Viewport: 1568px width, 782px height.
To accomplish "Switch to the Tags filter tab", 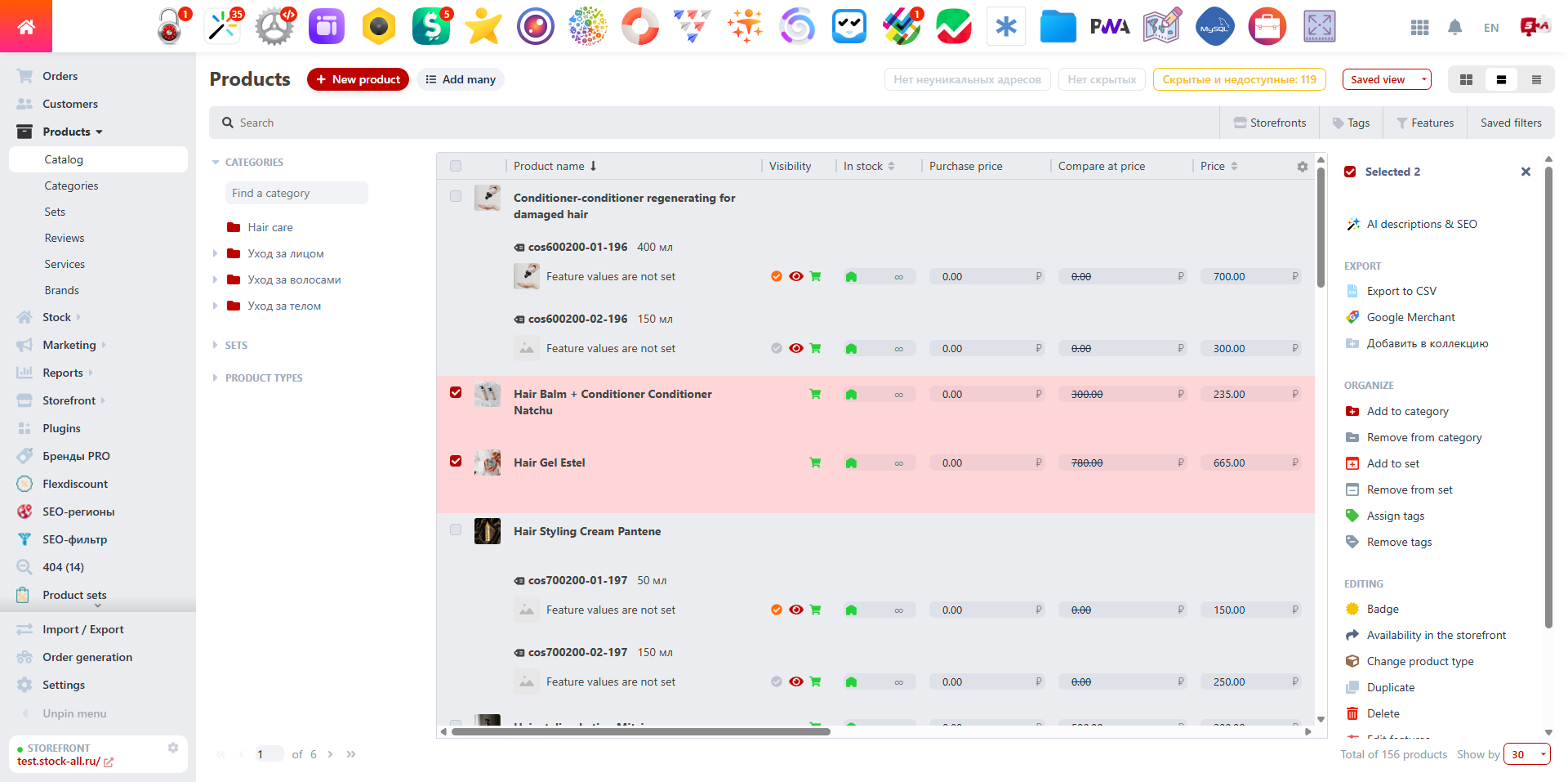I will tap(1352, 122).
